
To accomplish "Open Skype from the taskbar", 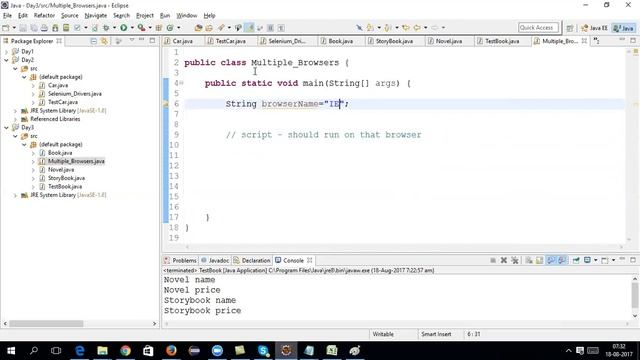I will click(x=263, y=350).
